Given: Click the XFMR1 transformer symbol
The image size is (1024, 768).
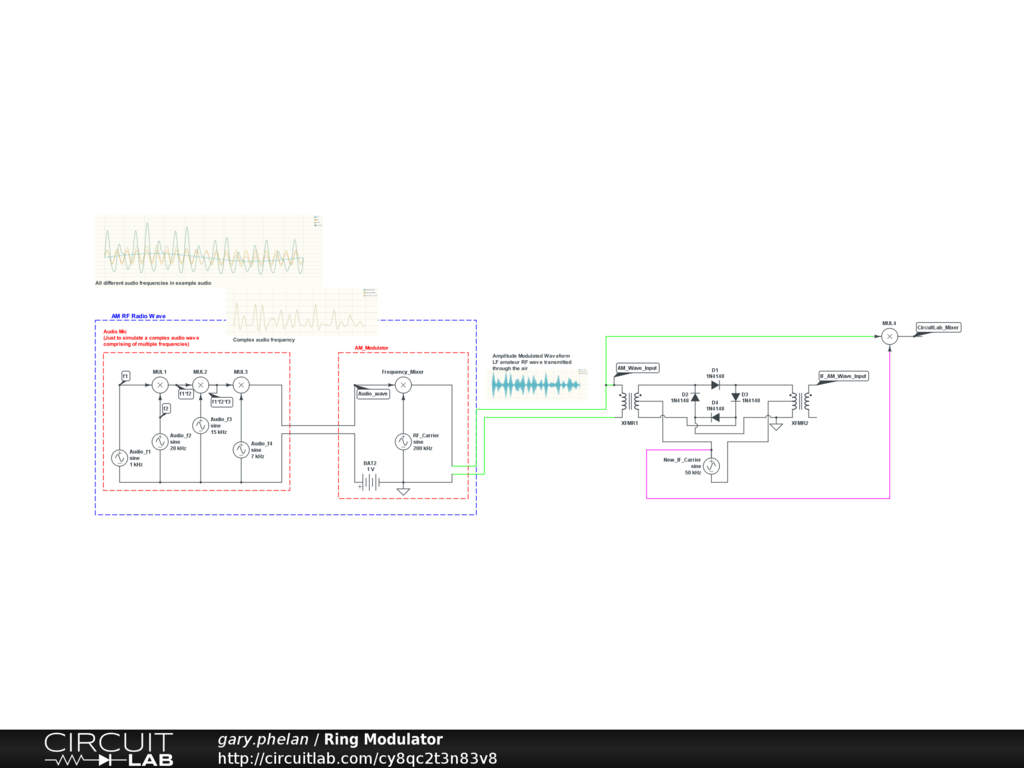Looking at the screenshot, I should [630, 402].
